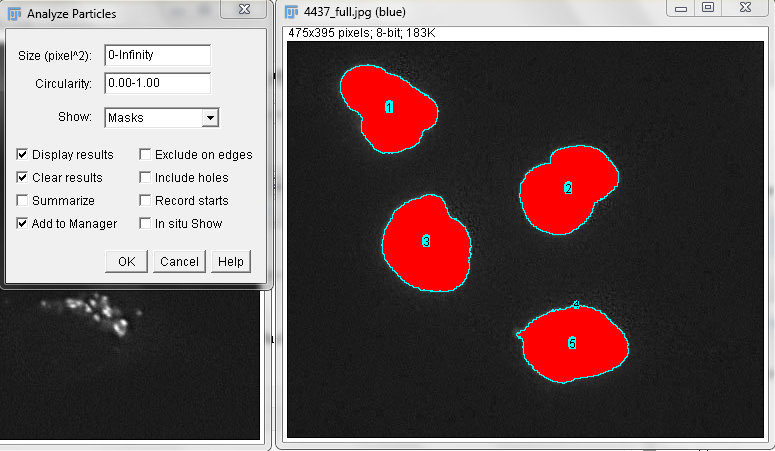Viewport: 775px width, 451px height.
Task: Select particle label 5 in the image
Action: click(x=572, y=343)
